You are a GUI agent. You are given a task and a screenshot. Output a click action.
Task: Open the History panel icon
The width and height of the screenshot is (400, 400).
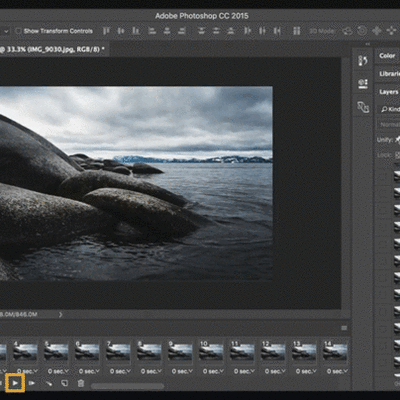[363, 61]
